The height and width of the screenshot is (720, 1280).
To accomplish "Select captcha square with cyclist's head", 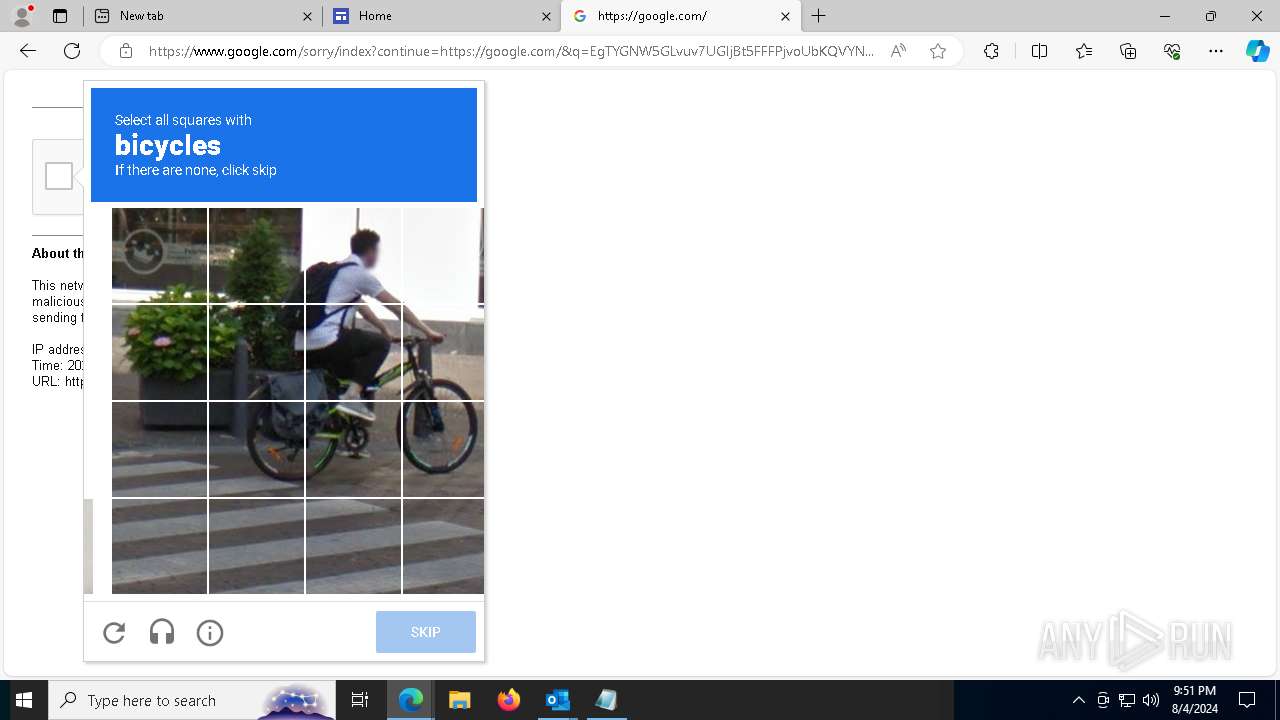I will tap(353, 255).
